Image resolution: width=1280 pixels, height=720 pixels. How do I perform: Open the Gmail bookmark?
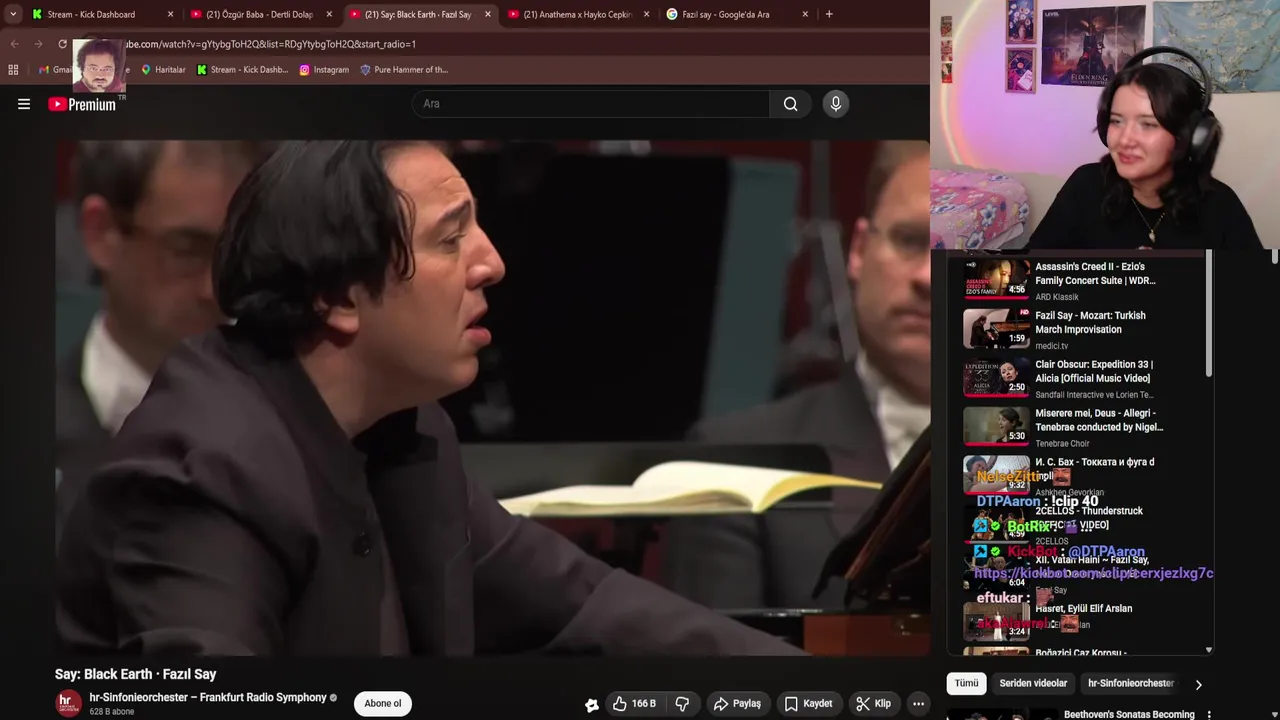55,70
